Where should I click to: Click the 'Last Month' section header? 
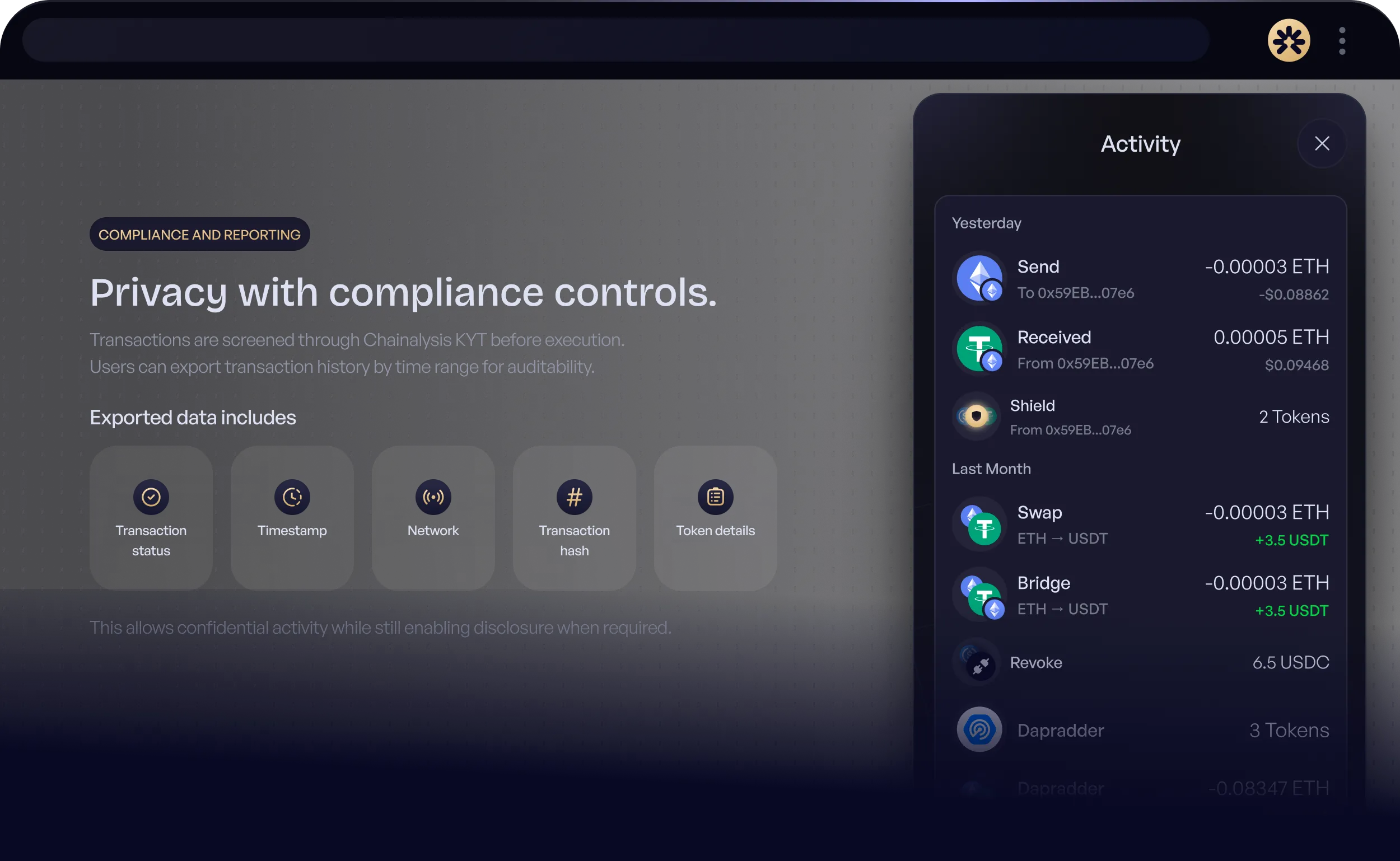click(991, 469)
